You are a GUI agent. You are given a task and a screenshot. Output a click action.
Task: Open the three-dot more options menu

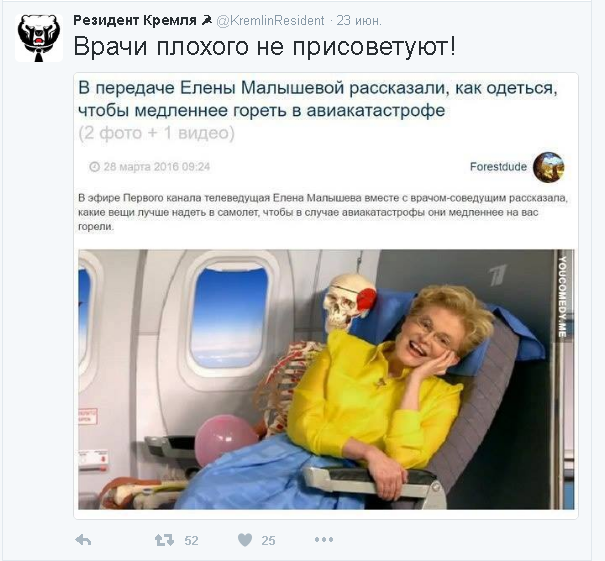pyautogui.click(x=324, y=539)
